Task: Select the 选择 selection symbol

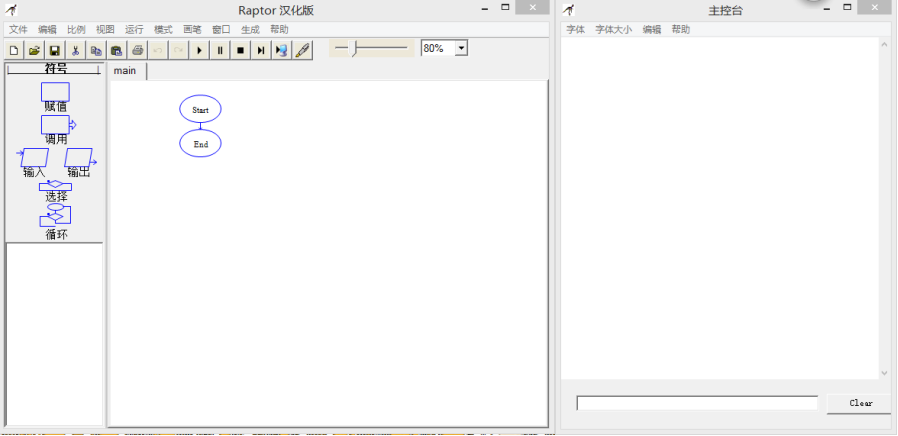Action: point(56,186)
